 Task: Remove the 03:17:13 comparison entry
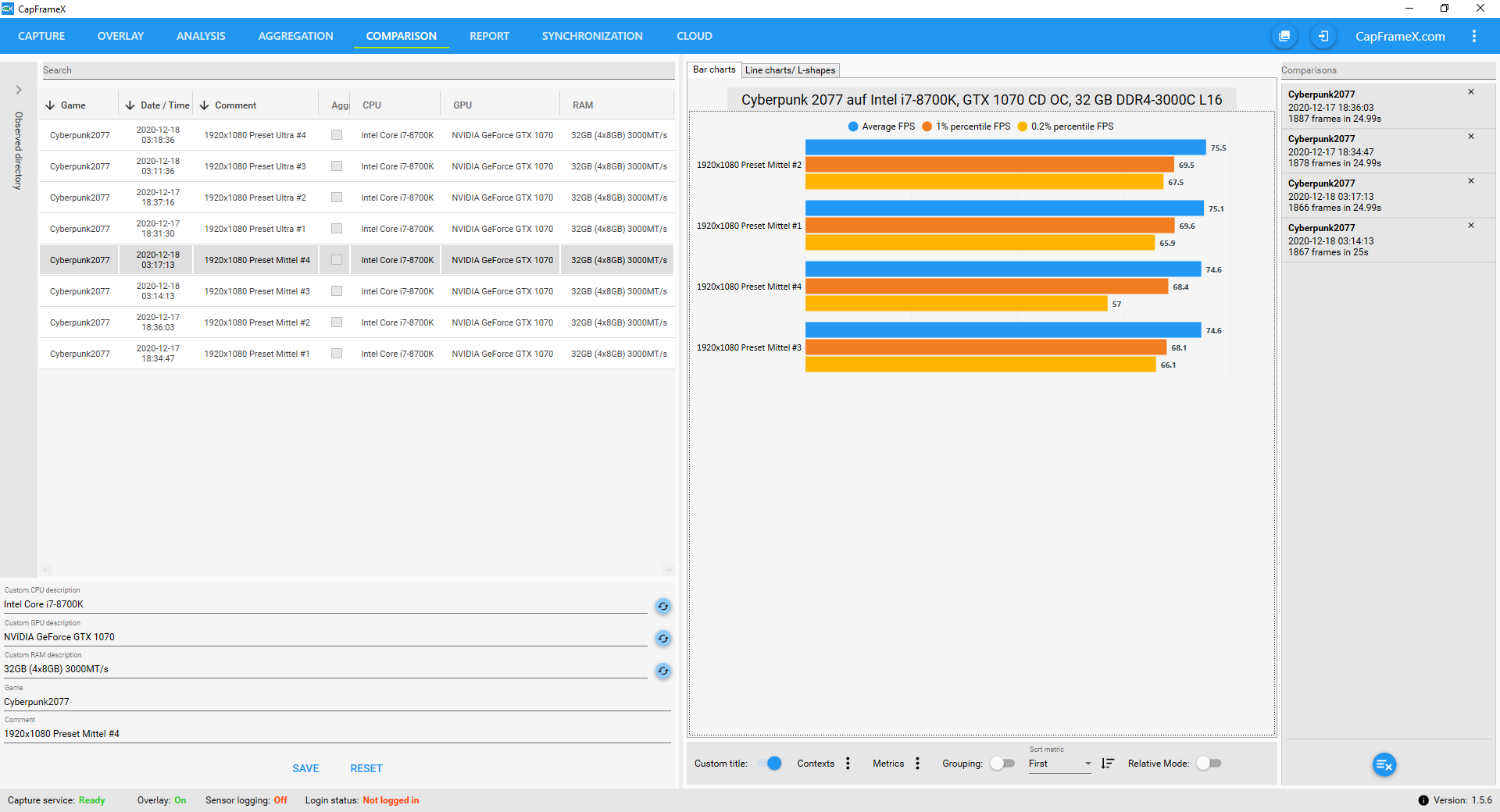point(1471,181)
